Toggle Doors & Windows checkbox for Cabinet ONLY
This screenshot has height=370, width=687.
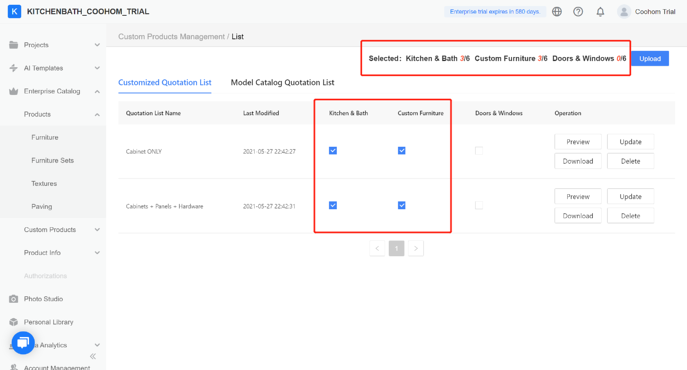479,151
